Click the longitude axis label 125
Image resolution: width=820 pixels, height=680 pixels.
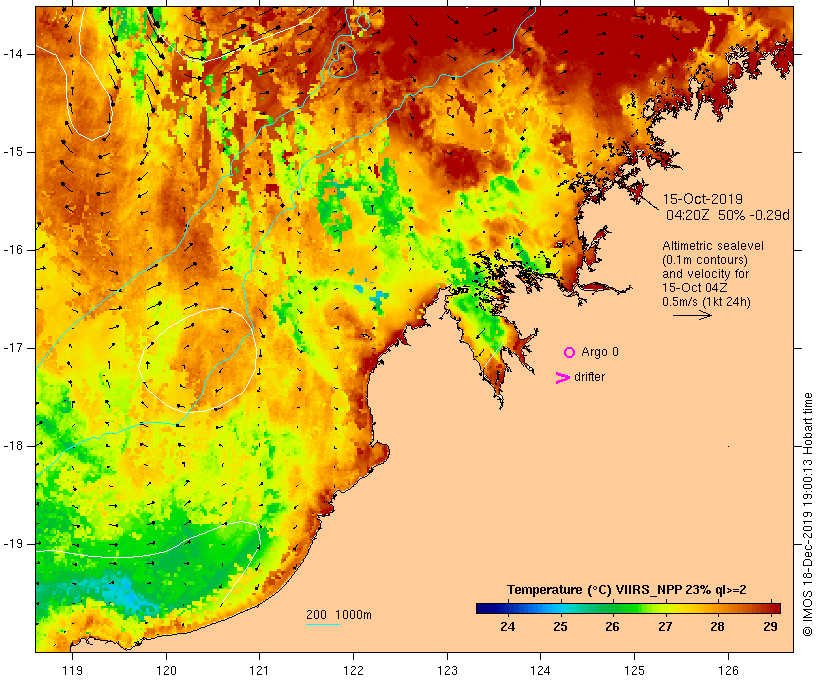click(x=634, y=670)
